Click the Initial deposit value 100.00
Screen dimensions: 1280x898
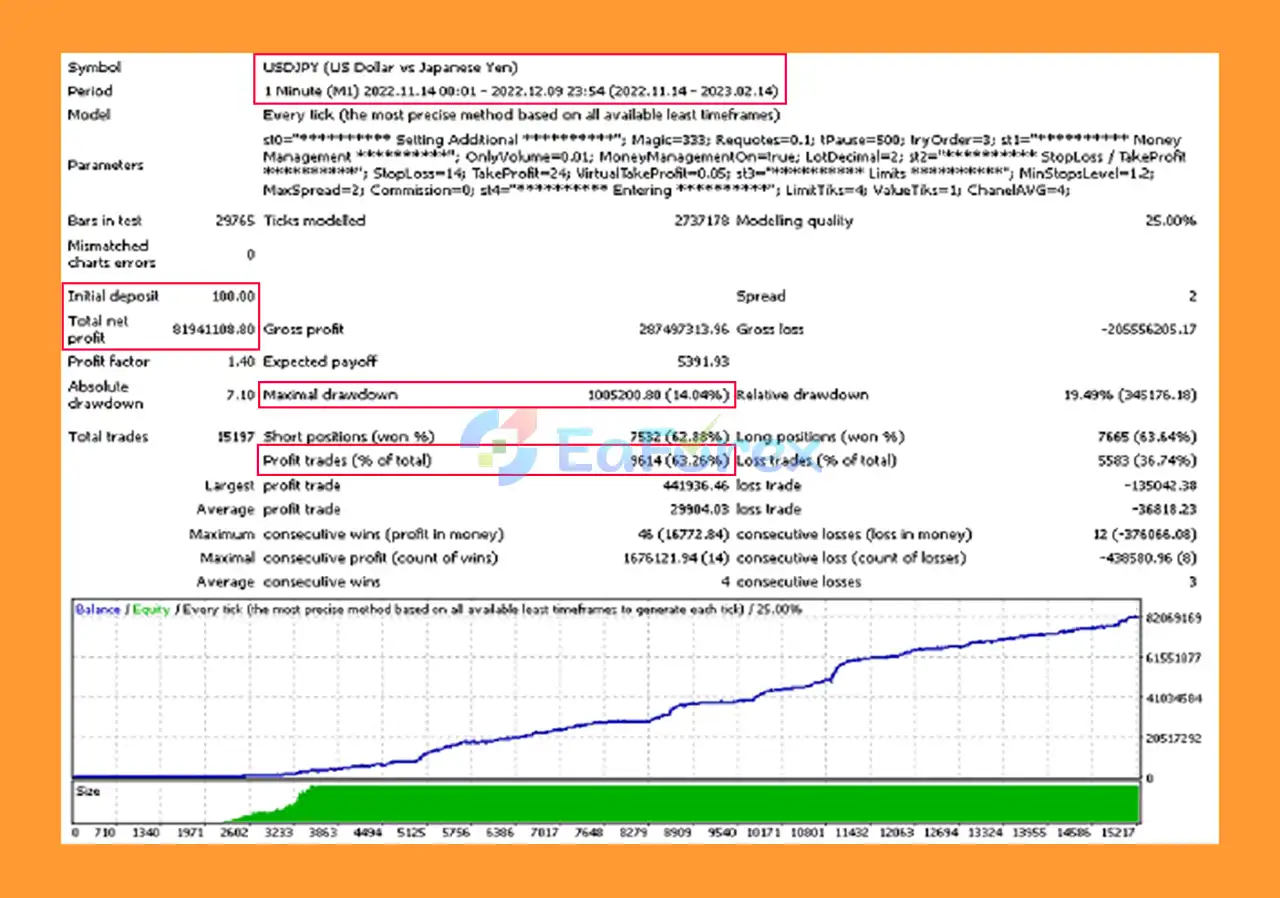click(x=233, y=296)
